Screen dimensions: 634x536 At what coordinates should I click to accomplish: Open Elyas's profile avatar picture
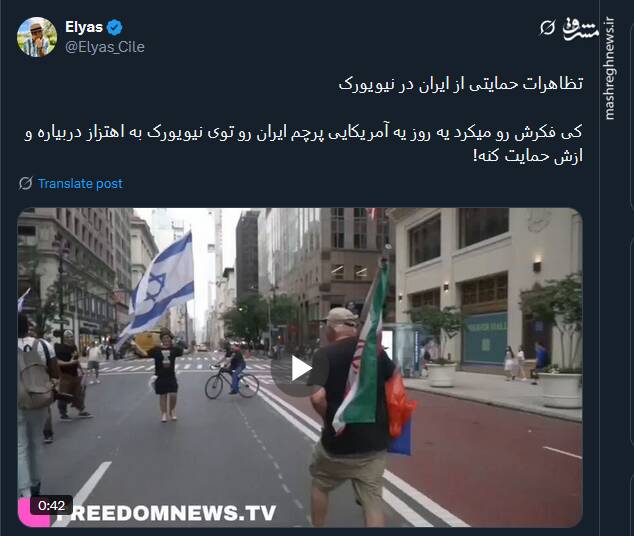tap(37, 37)
